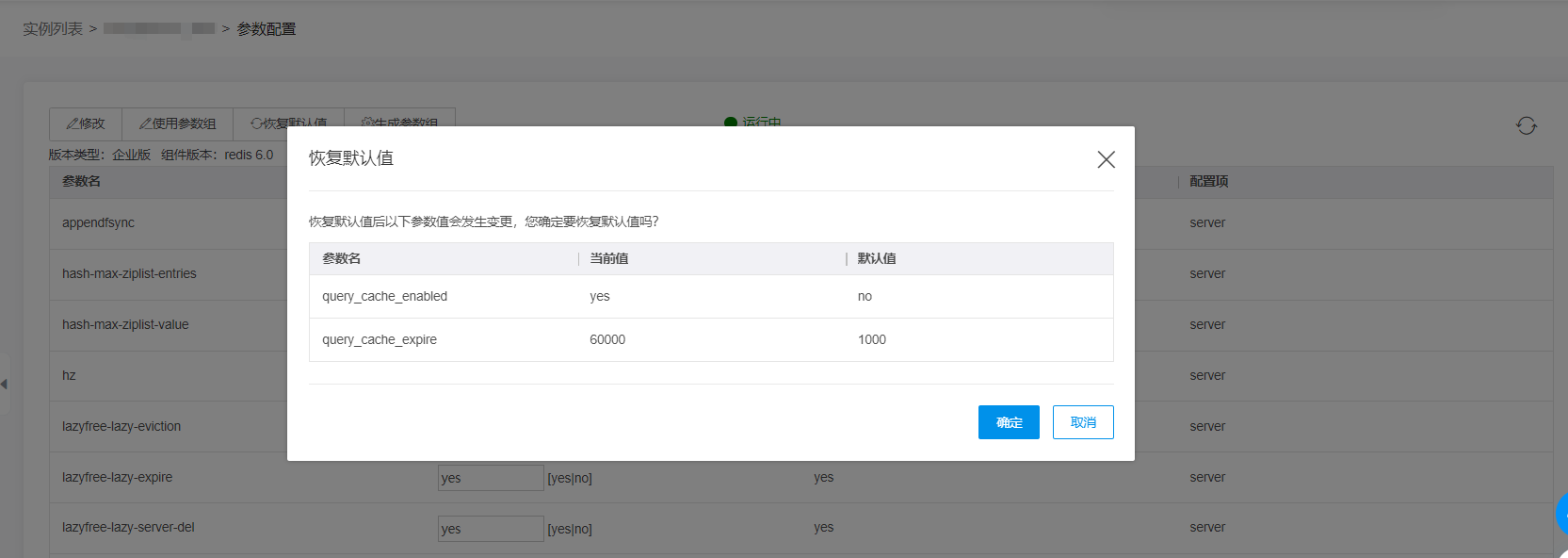Click the appendfsync parameter row
This screenshot has width=1568, height=558.
(99, 223)
